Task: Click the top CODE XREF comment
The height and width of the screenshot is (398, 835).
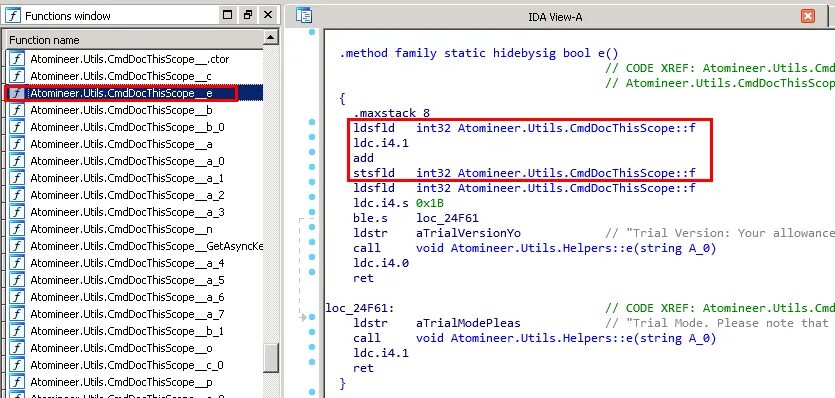Action: click(x=720, y=68)
